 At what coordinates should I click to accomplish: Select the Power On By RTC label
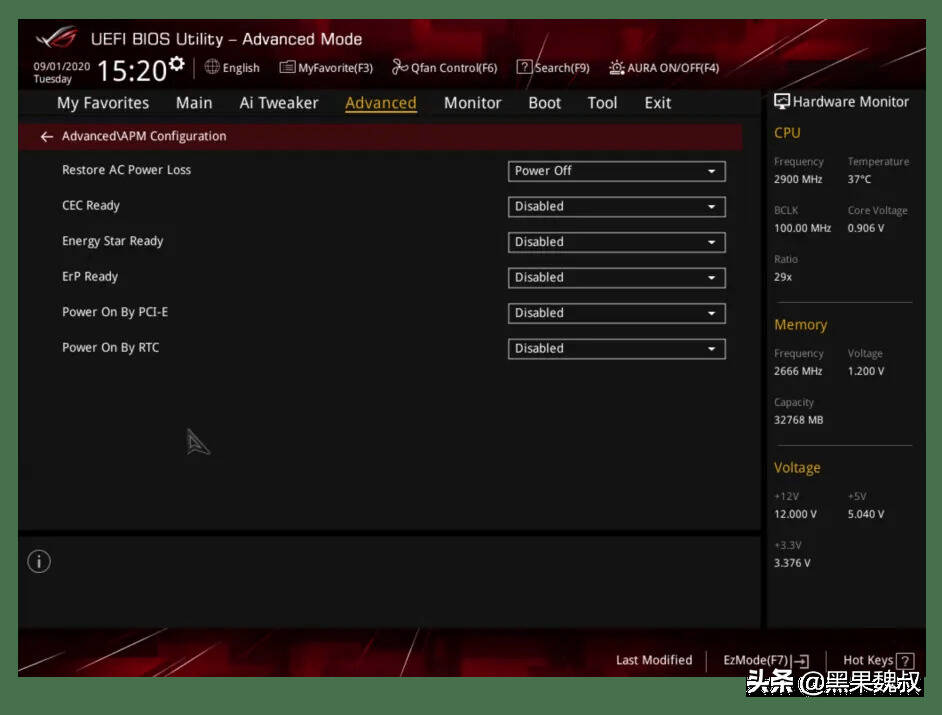point(111,347)
